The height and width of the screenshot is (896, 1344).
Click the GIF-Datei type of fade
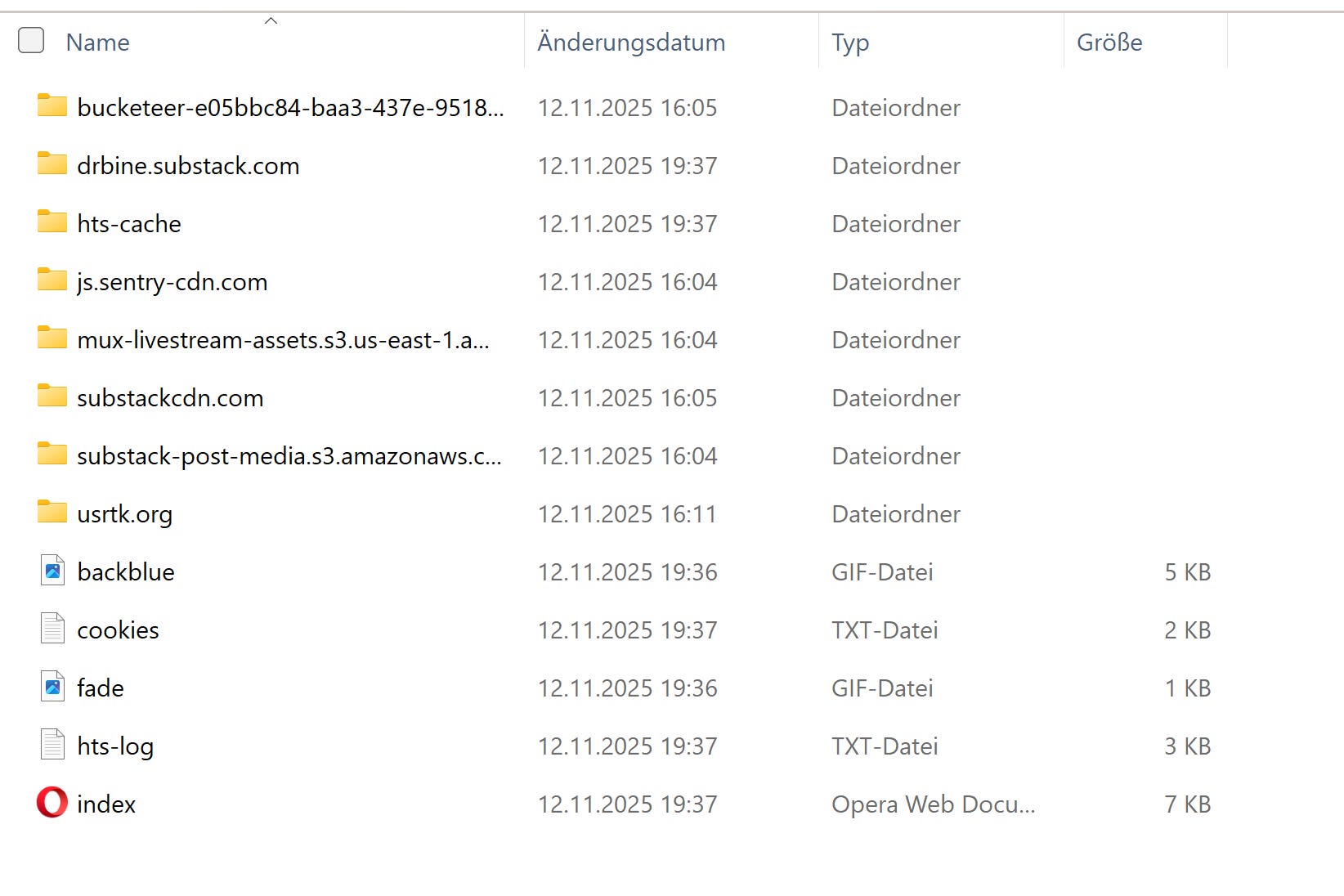[x=882, y=688]
